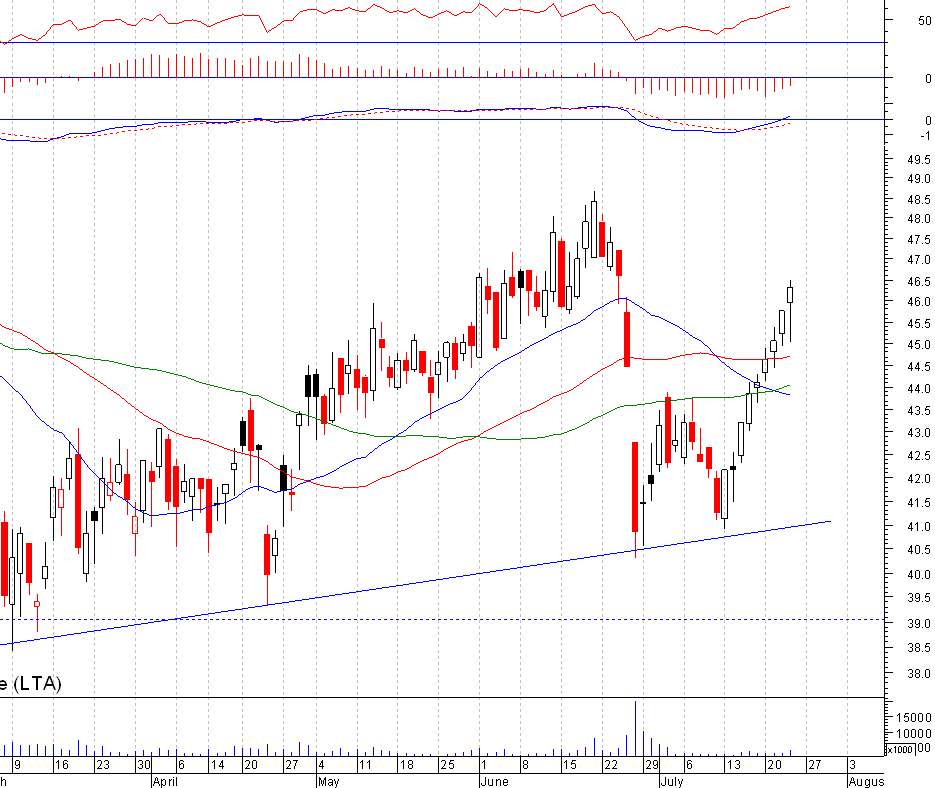This screenshot has width=935, height=788.
Task: Click the 47.5 price axis label
Action: pyautogui.click(x=918, y=240)
